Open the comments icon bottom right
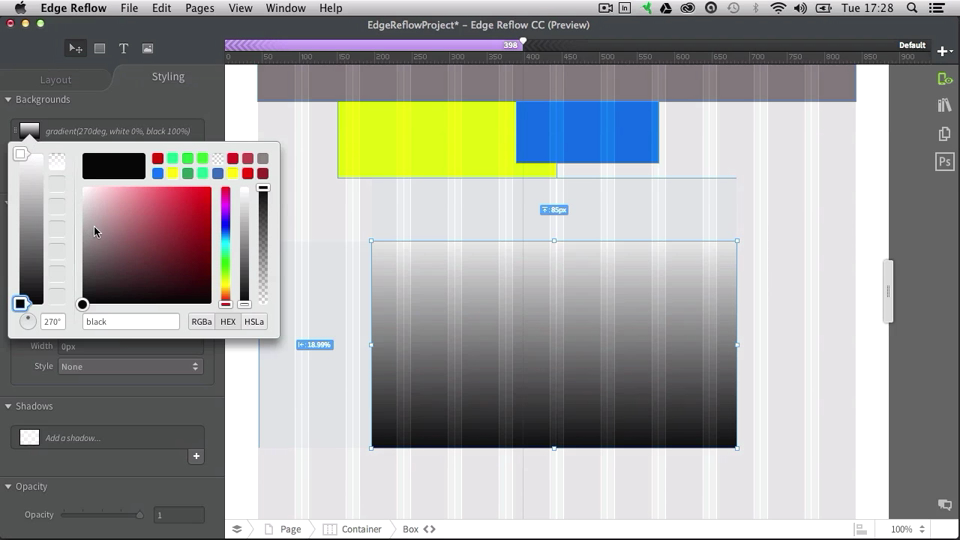The height and width of the screenshot is (540, 960). 945,504
